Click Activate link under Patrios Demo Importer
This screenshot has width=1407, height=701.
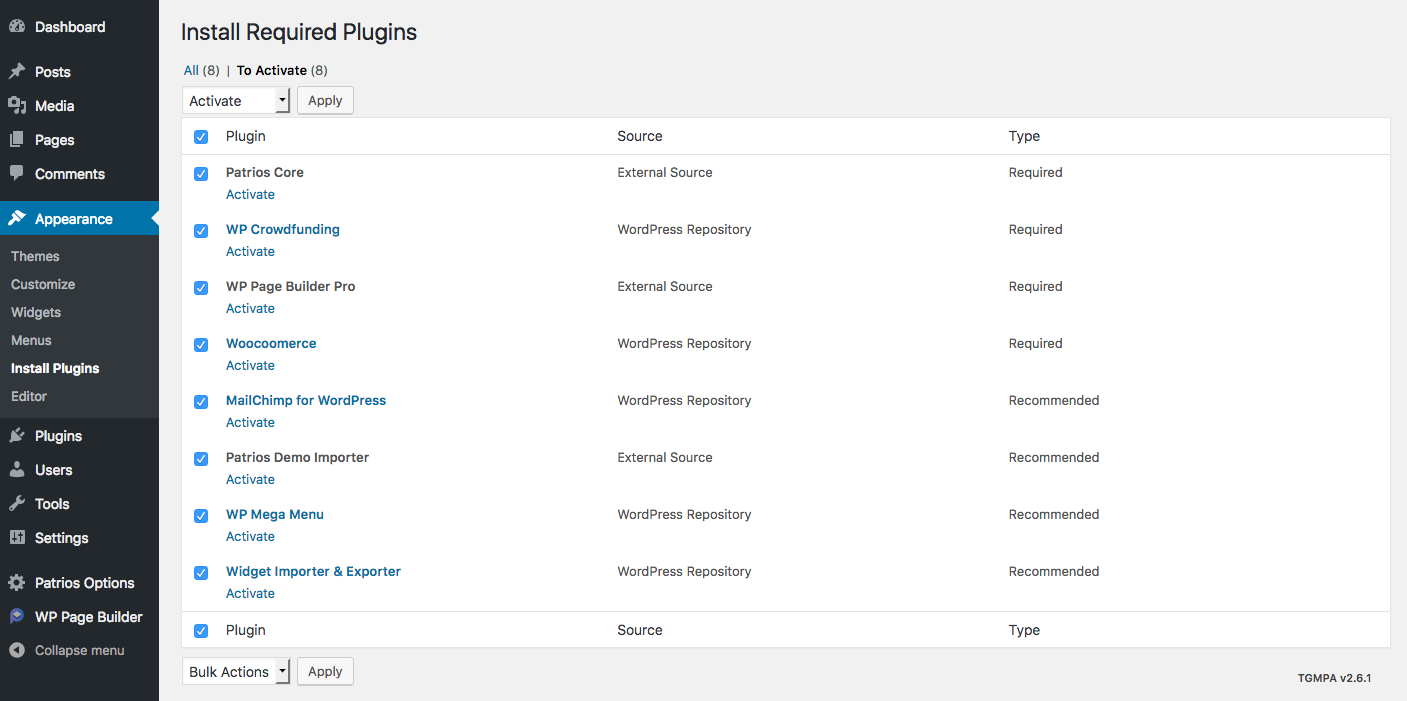click(250, 480)
